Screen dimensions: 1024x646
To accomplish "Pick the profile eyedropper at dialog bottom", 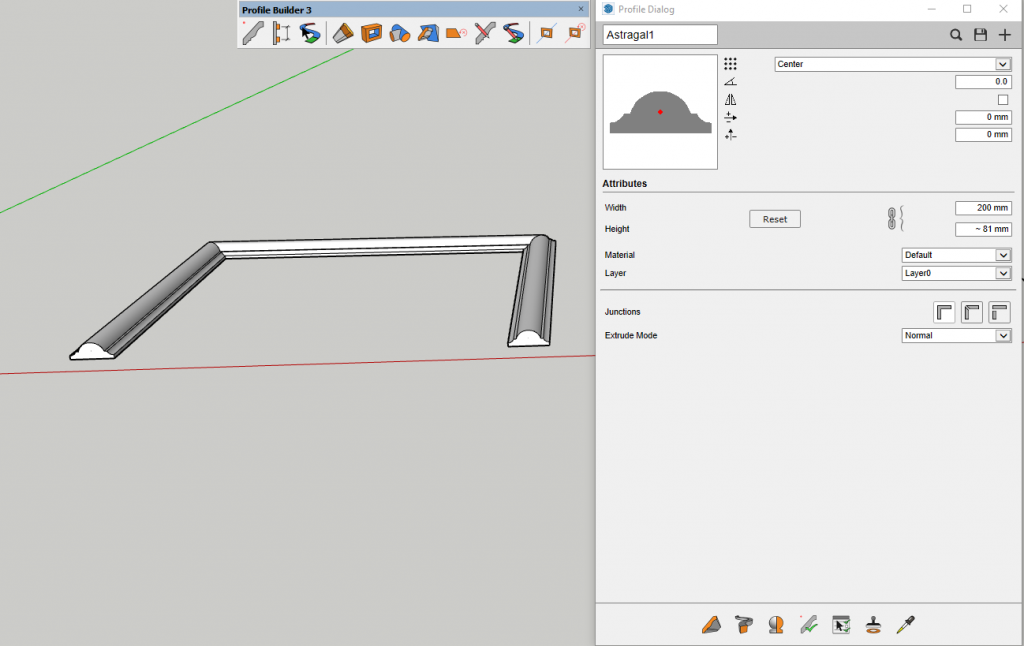I will pyautogui.click(x=906, y=624).
